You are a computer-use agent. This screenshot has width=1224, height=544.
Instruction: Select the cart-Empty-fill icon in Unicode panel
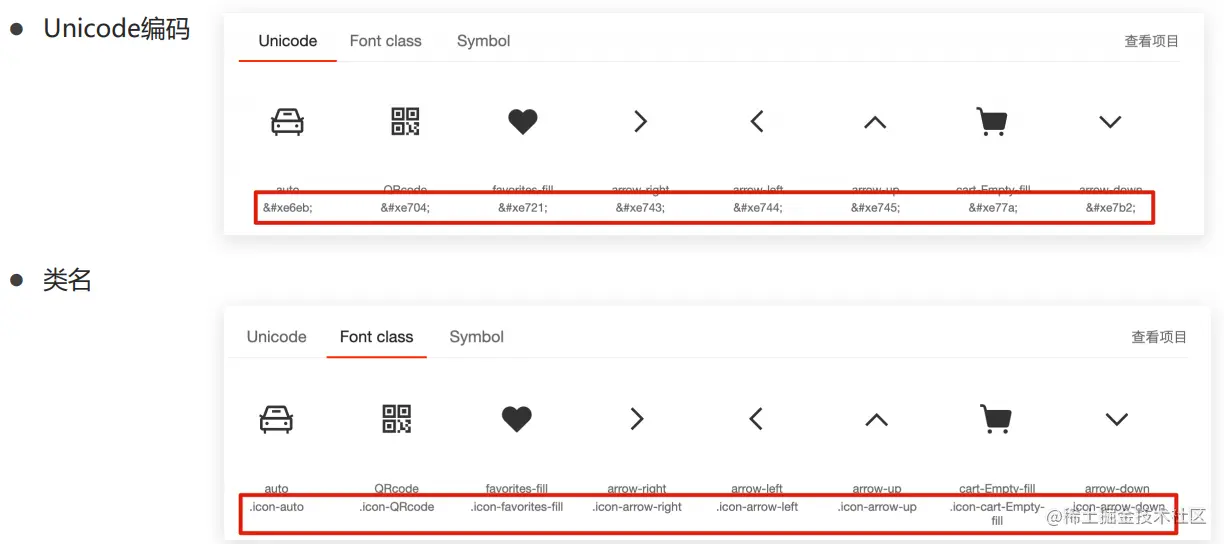tap(991, 122)
